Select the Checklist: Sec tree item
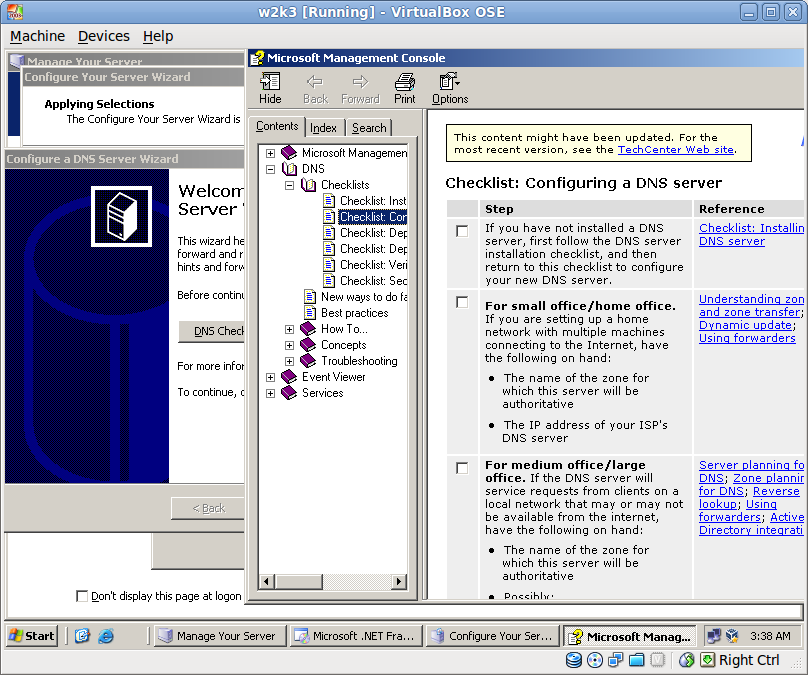 [373, 281]
